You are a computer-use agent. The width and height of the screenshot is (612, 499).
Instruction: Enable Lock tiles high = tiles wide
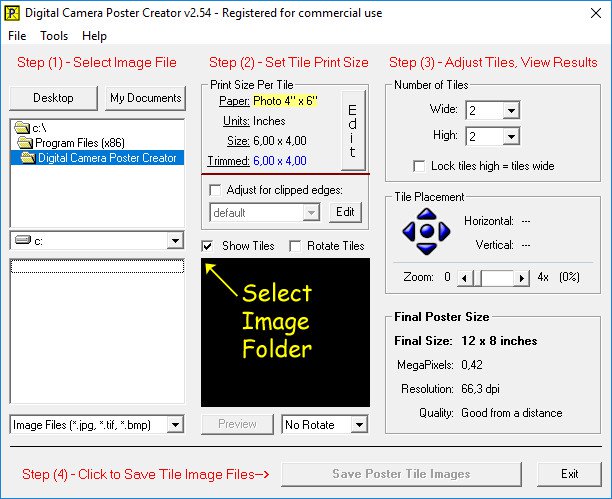pos(419,166)
